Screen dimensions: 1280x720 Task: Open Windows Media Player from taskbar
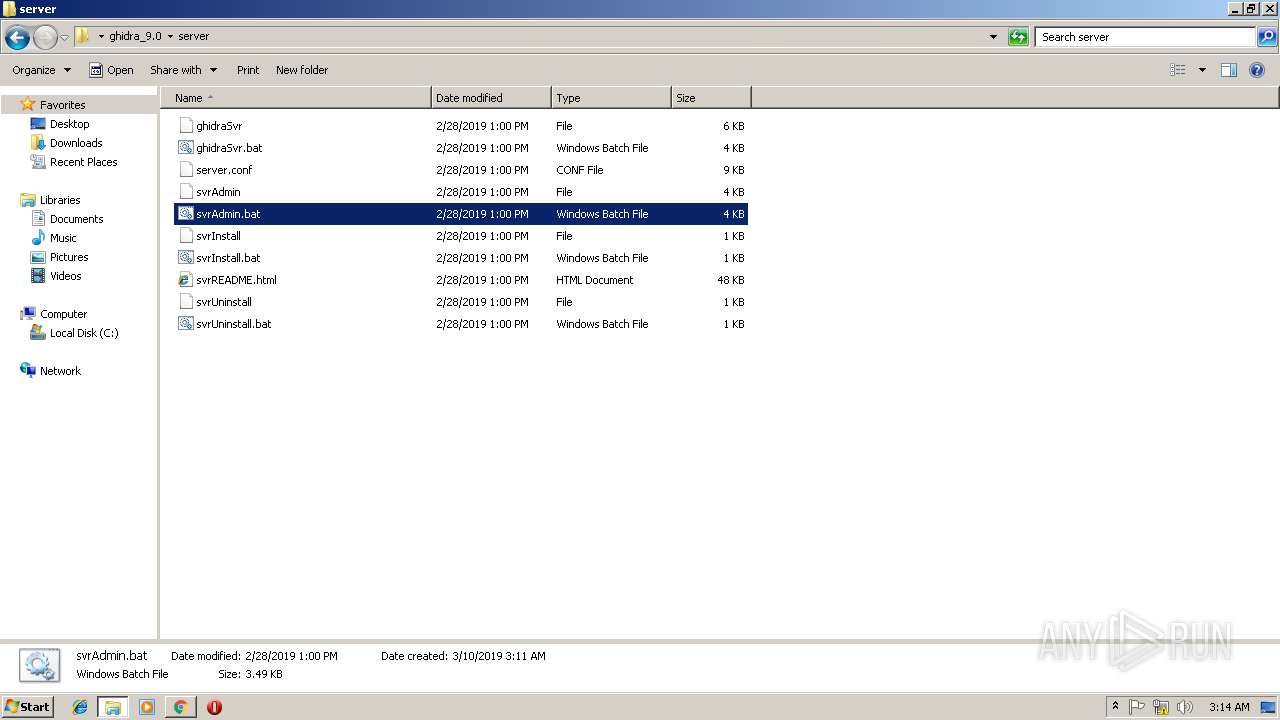tap(147, 707)
